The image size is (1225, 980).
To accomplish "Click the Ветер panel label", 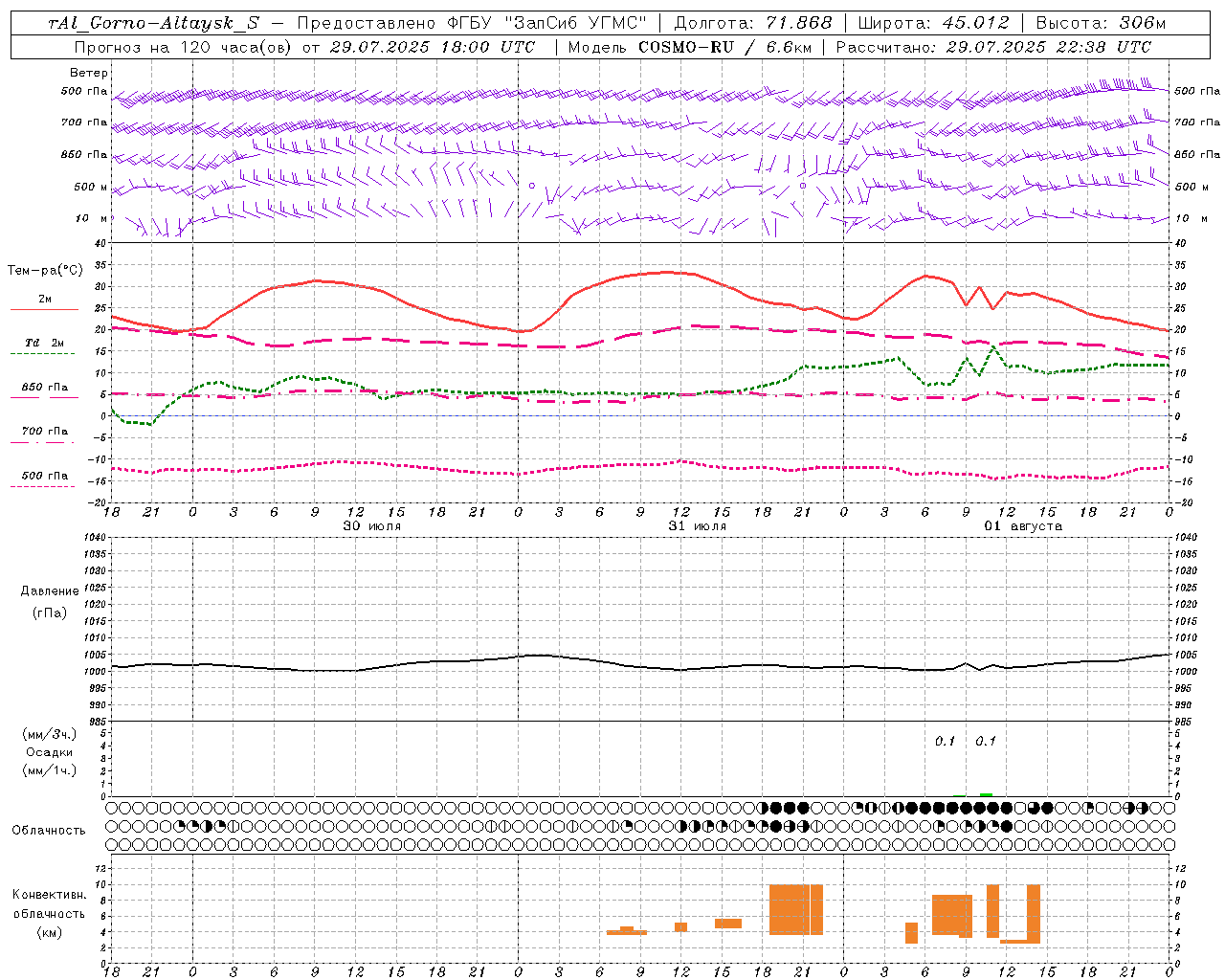I will (x=89, y=73).
